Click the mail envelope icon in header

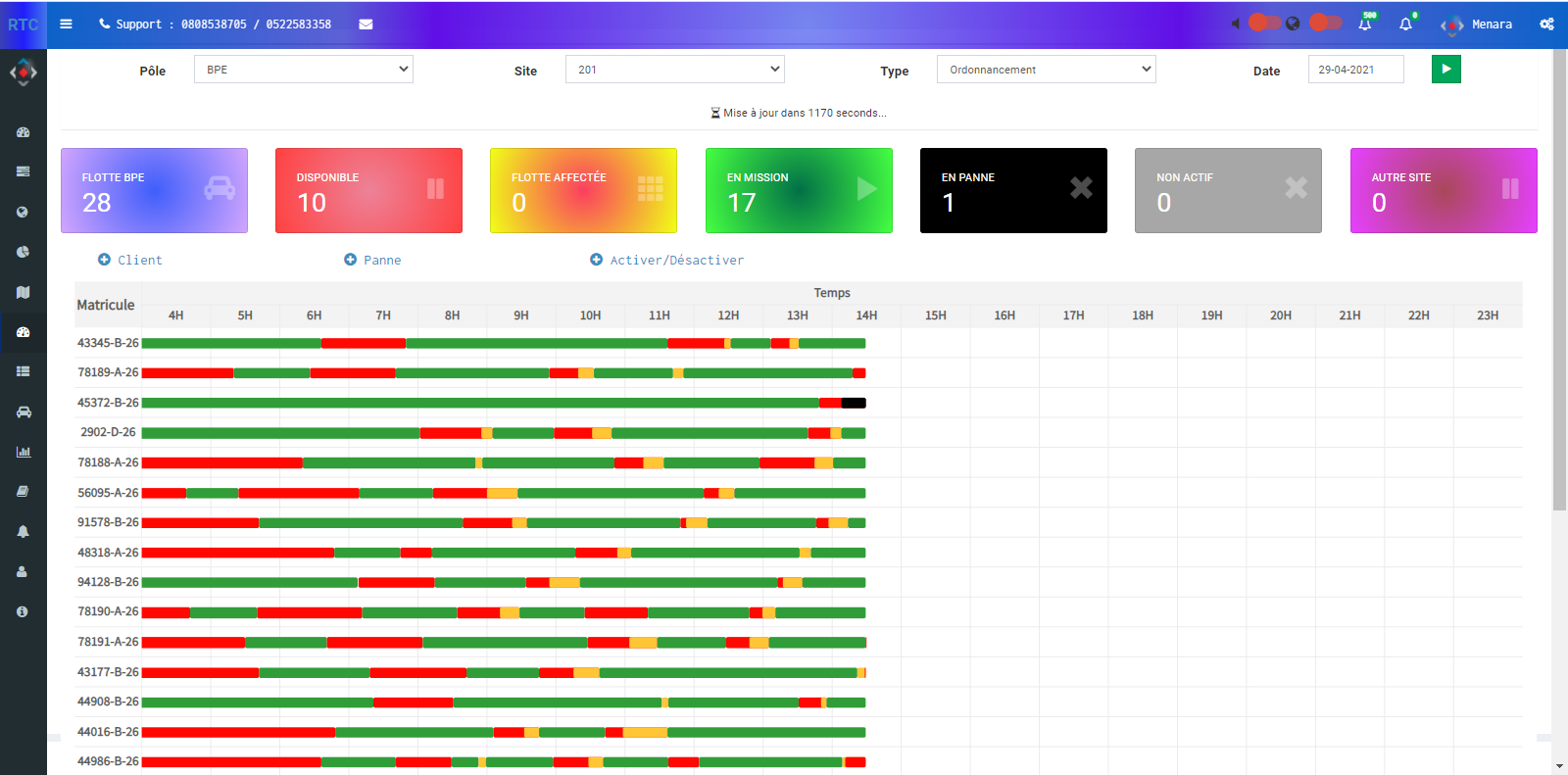[x=366, y=24]
